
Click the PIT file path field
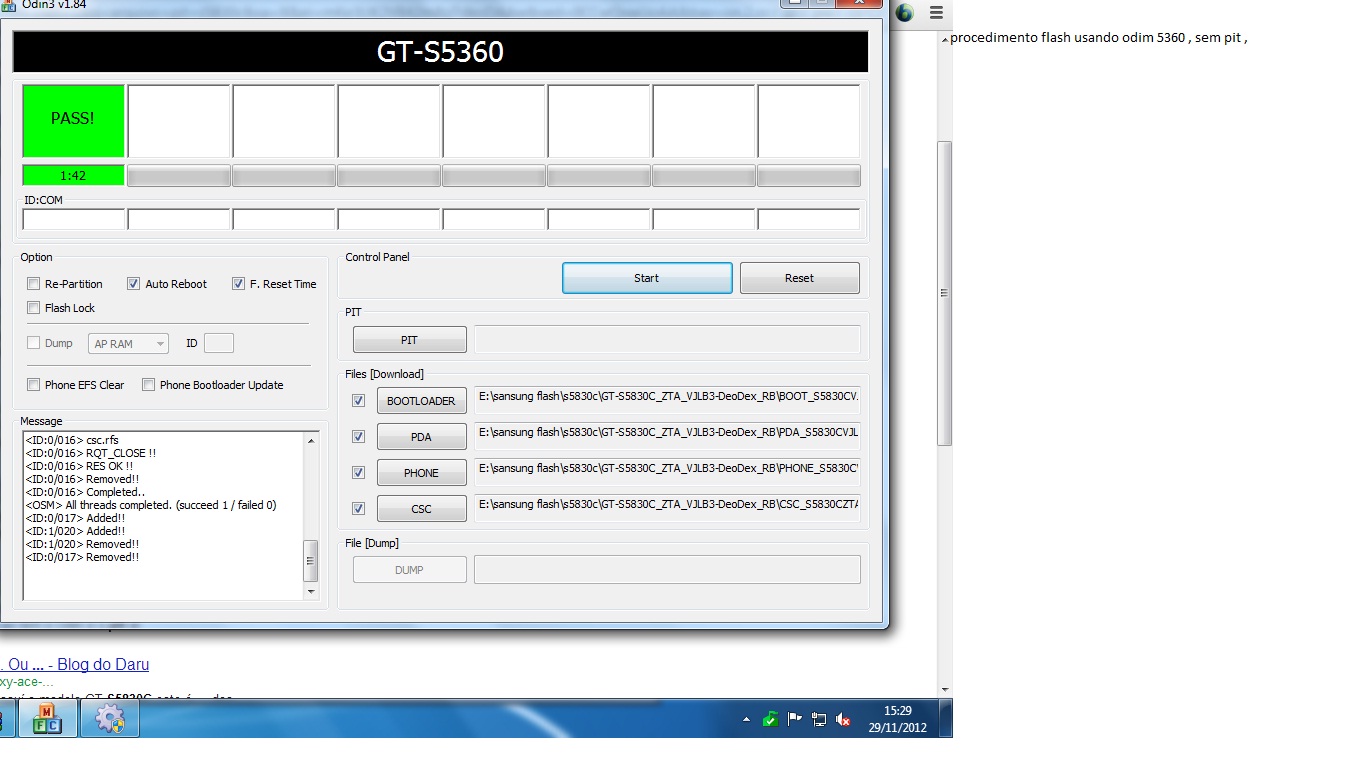click(x=667, y=340)
